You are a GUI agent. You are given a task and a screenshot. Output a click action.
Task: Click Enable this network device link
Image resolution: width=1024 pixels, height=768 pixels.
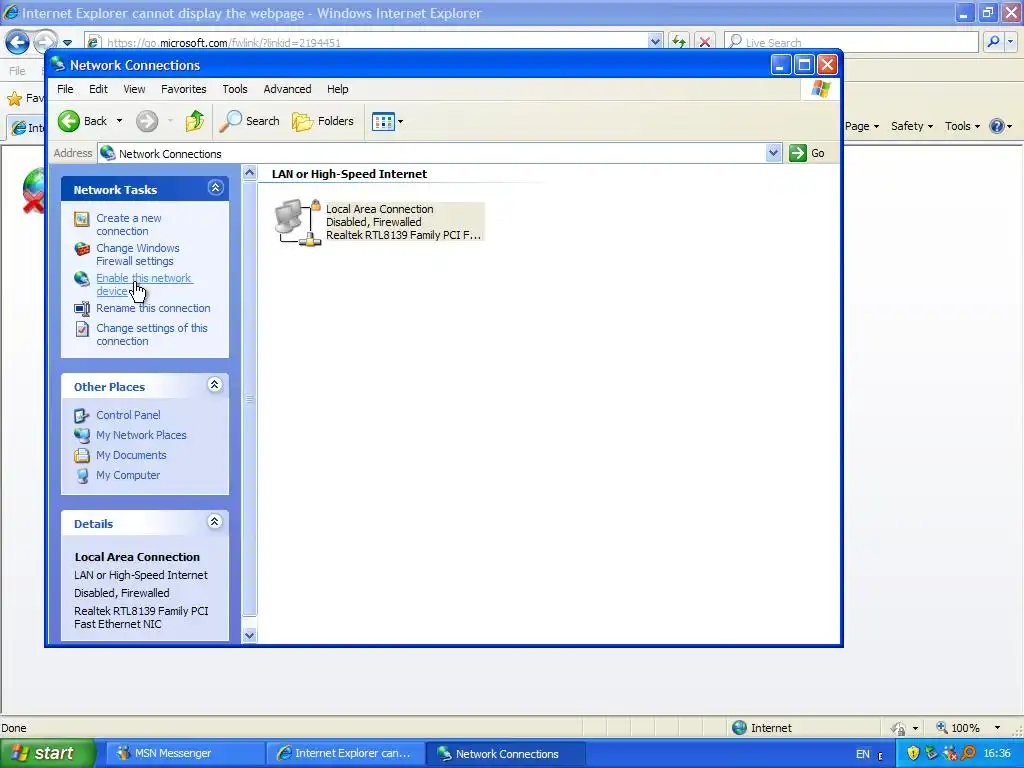(x=144, y=285)
